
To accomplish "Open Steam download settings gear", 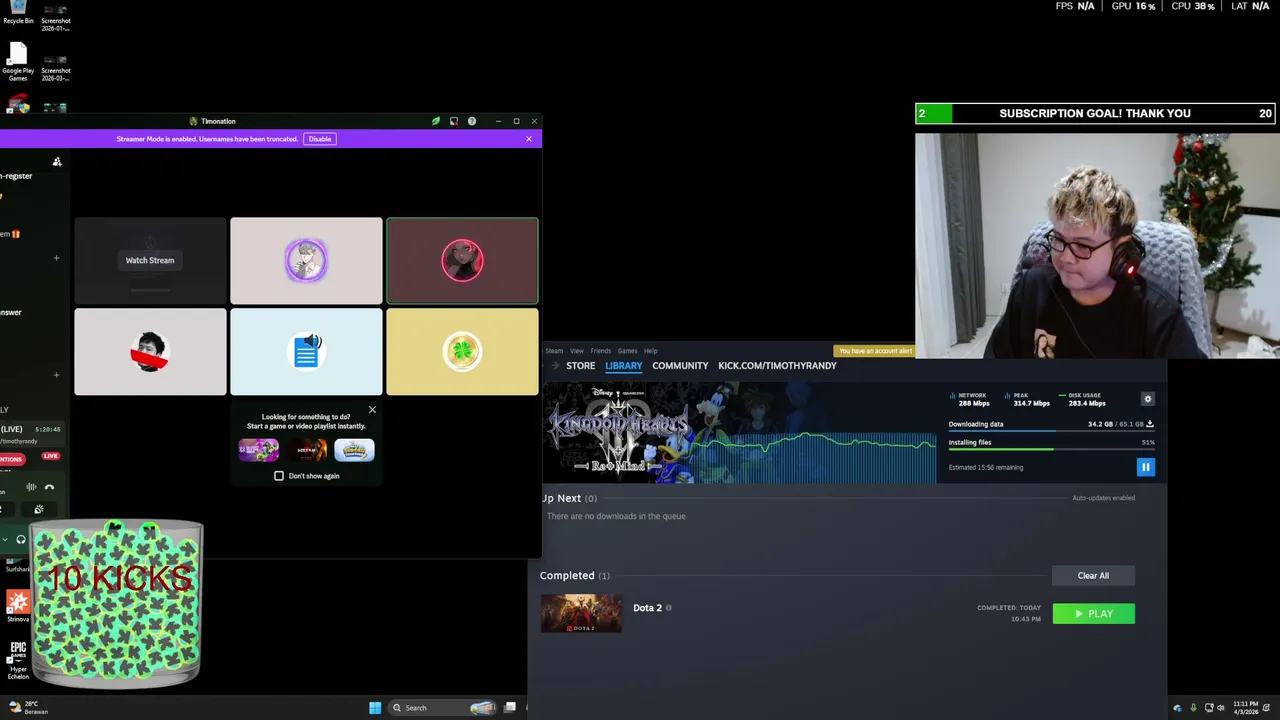I will point(1147,399).
